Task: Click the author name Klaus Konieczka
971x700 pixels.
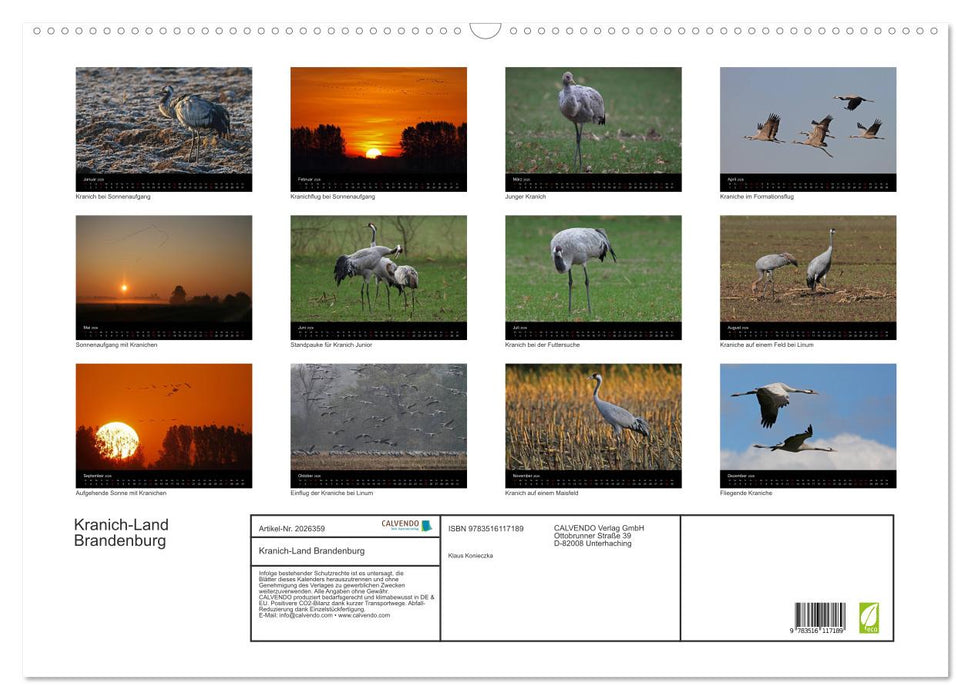Action: pos(470,555)
